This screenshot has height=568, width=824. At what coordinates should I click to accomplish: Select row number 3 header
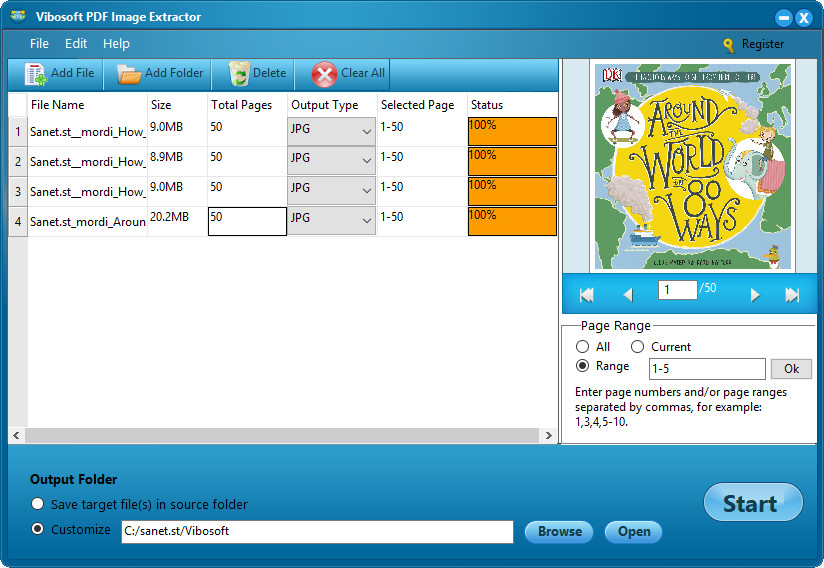point(18,191)
